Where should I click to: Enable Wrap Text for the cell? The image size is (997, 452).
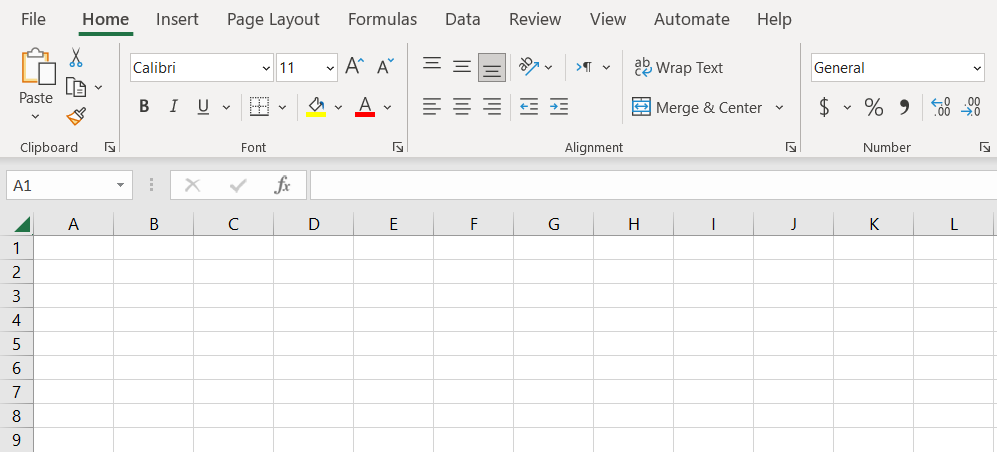pos(678,68)
